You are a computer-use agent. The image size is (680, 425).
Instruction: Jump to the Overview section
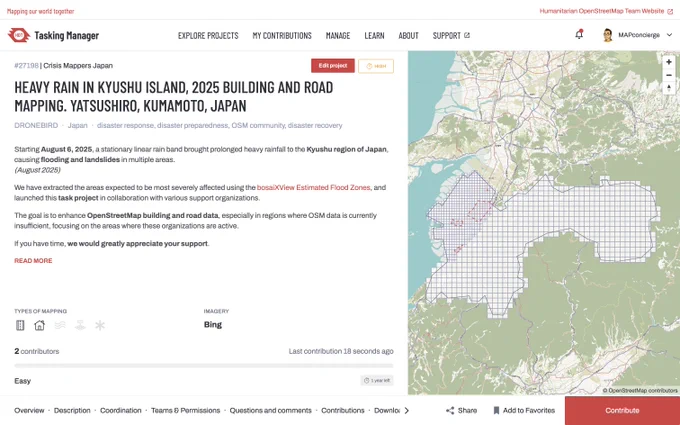pos(29,410)
